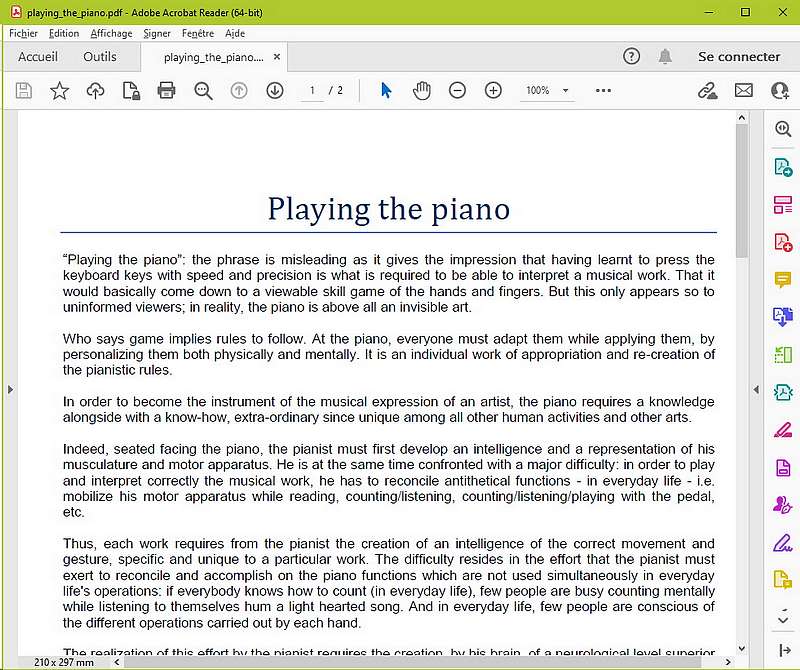Close the playing_the_piano tab
800x670 pixels.
277,57
